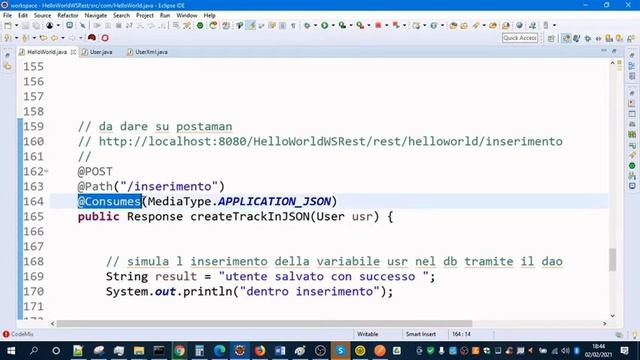
Task: Toggle Mark Occurrences highlighter icon
Action: pos(251,25)
